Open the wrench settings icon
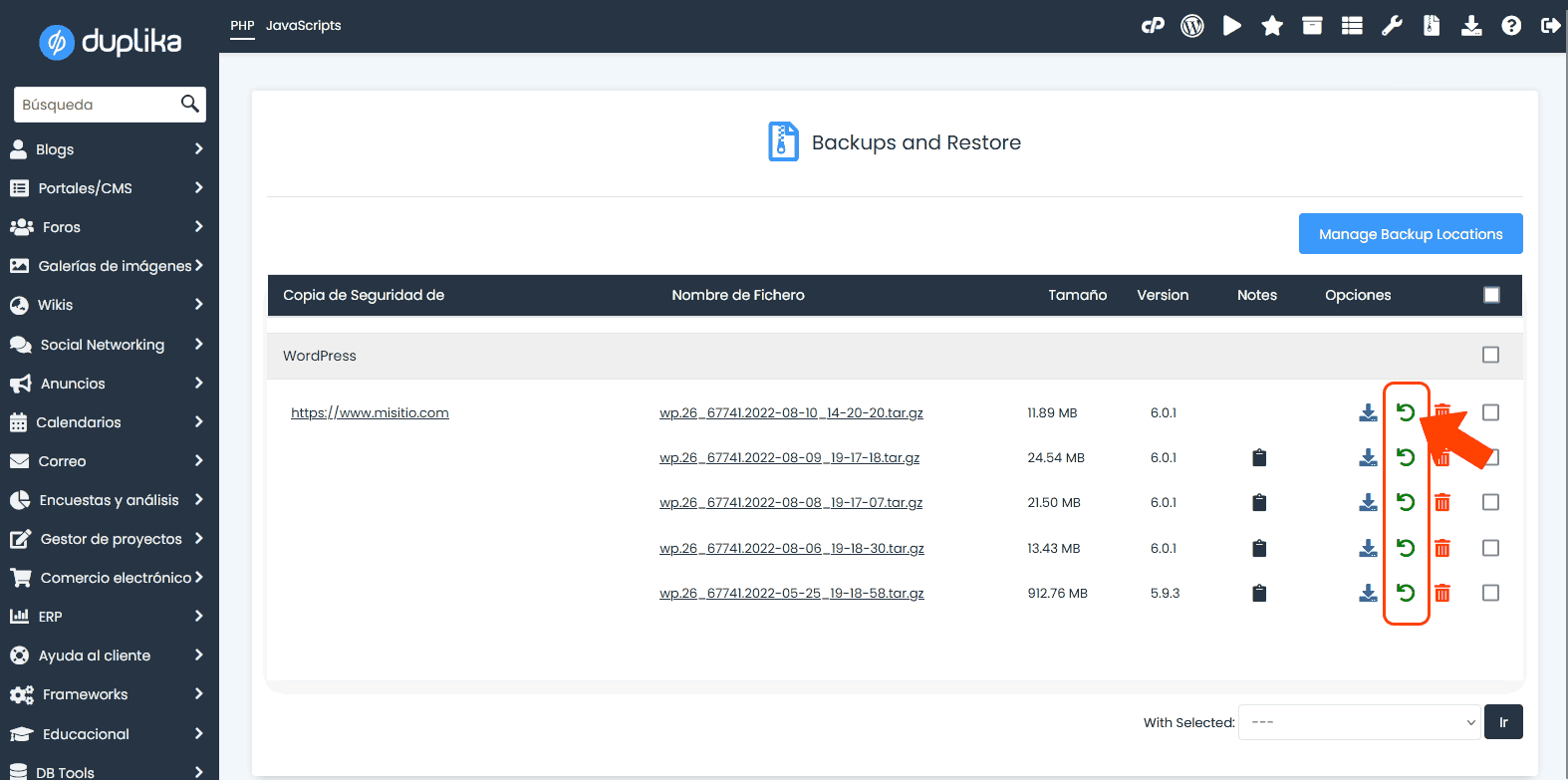 pos(1392,26)
